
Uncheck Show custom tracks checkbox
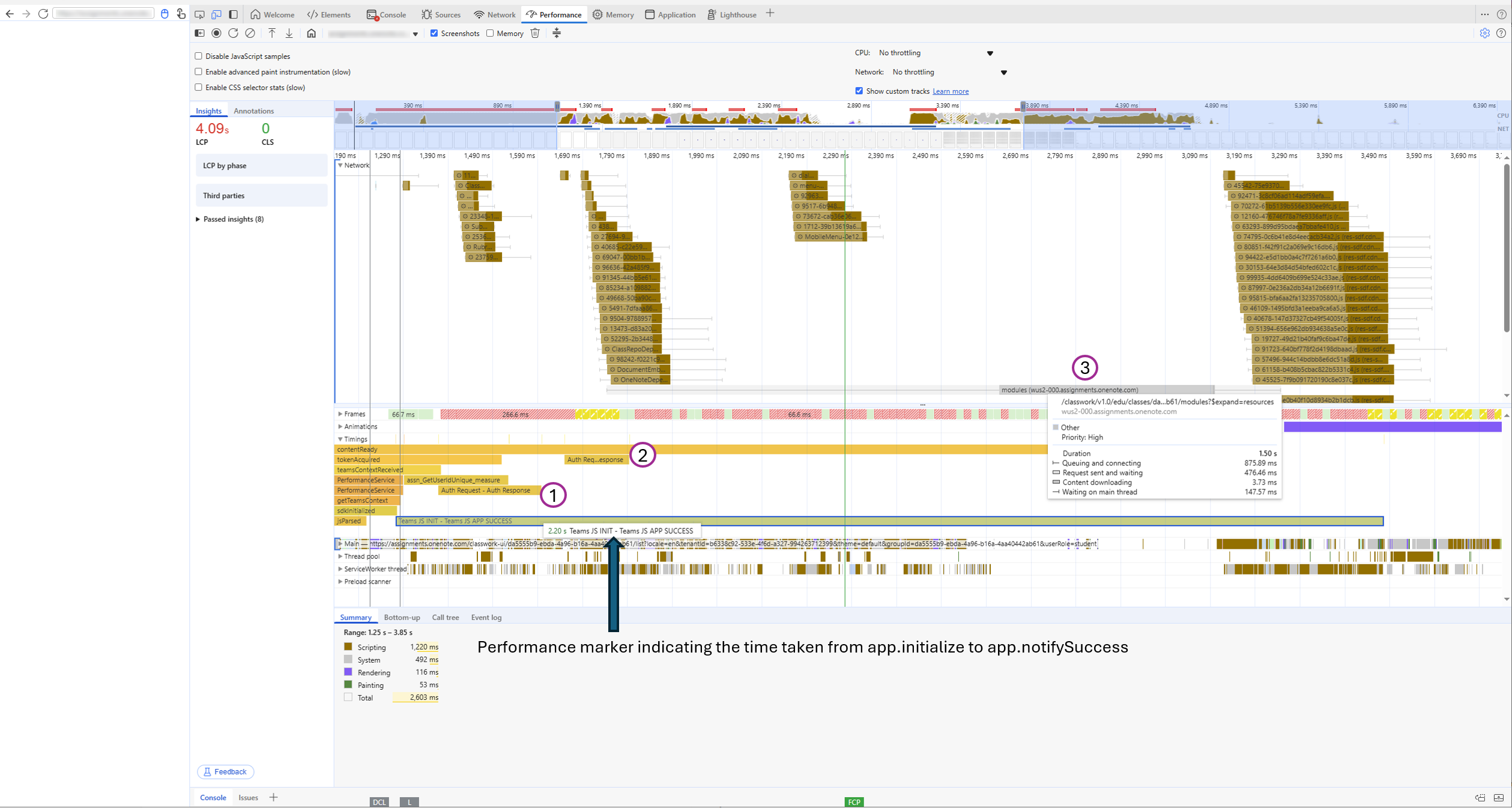859,91
